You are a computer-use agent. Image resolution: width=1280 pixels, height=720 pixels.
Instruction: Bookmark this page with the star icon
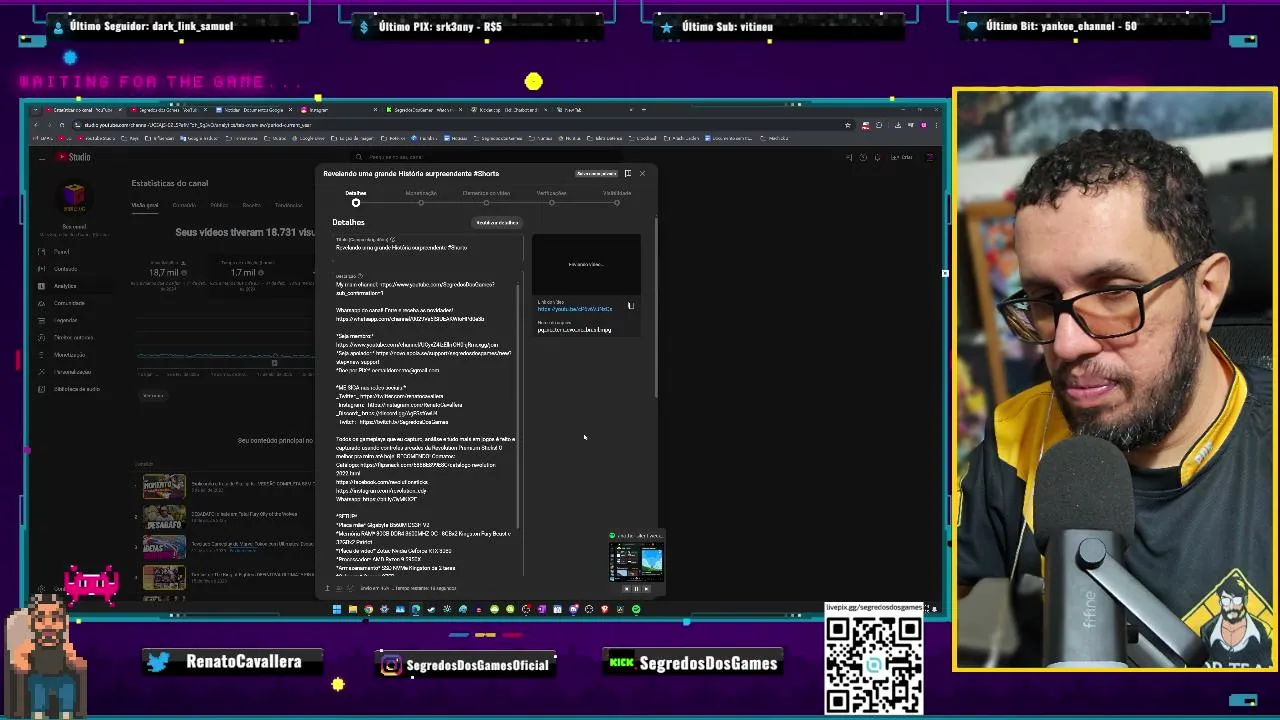(x=848, y=125)
